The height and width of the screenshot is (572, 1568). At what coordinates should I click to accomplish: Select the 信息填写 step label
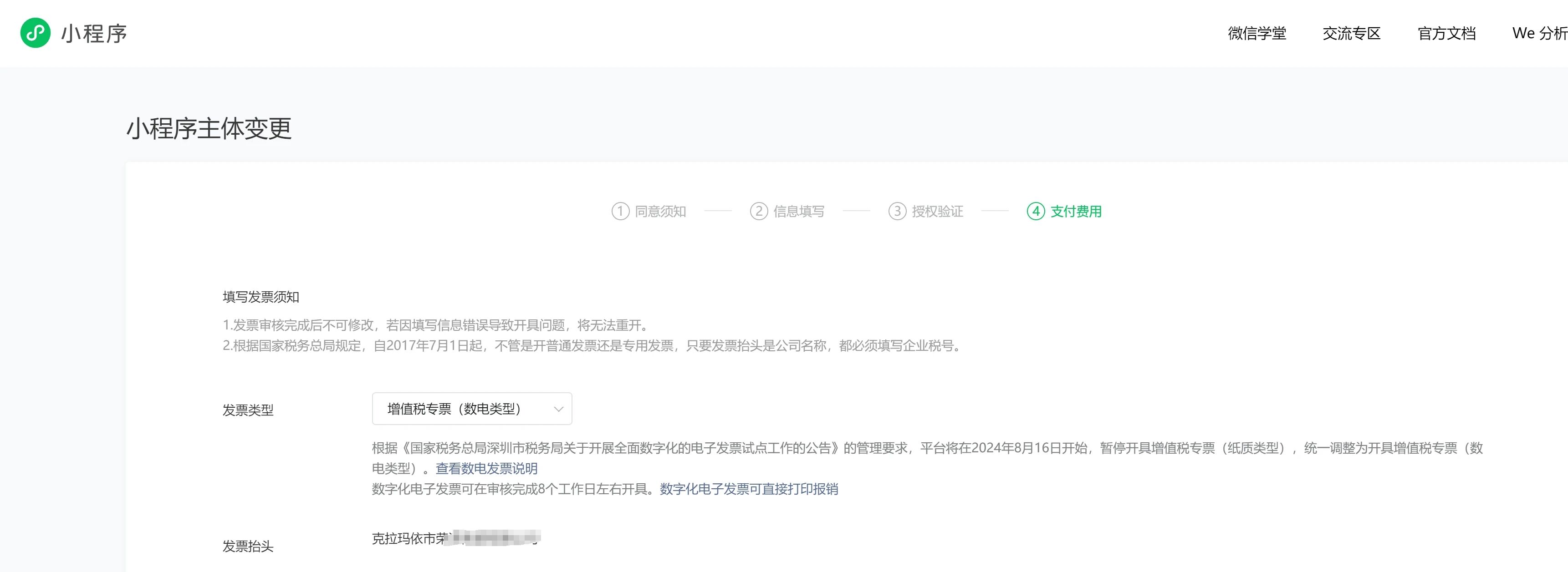click(x=799, y=211)
